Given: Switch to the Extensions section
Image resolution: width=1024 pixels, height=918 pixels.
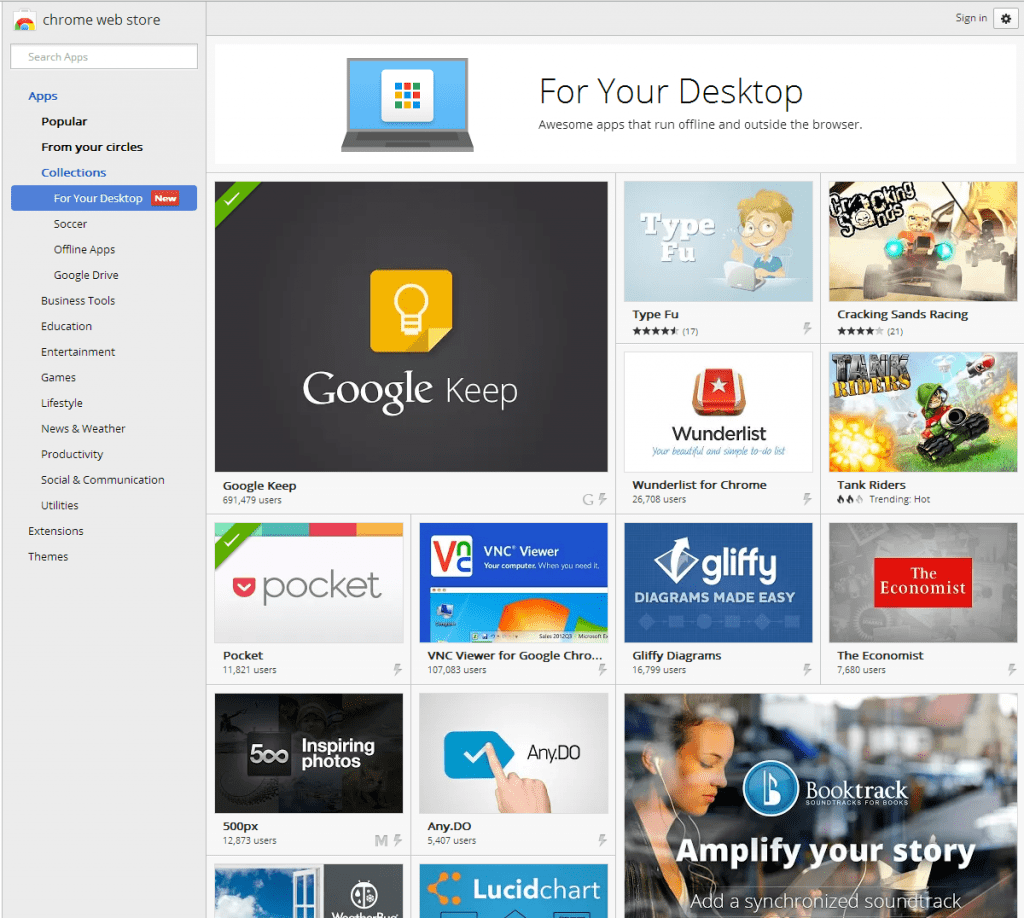Looking at the screenshot, I should pos(55,531).
